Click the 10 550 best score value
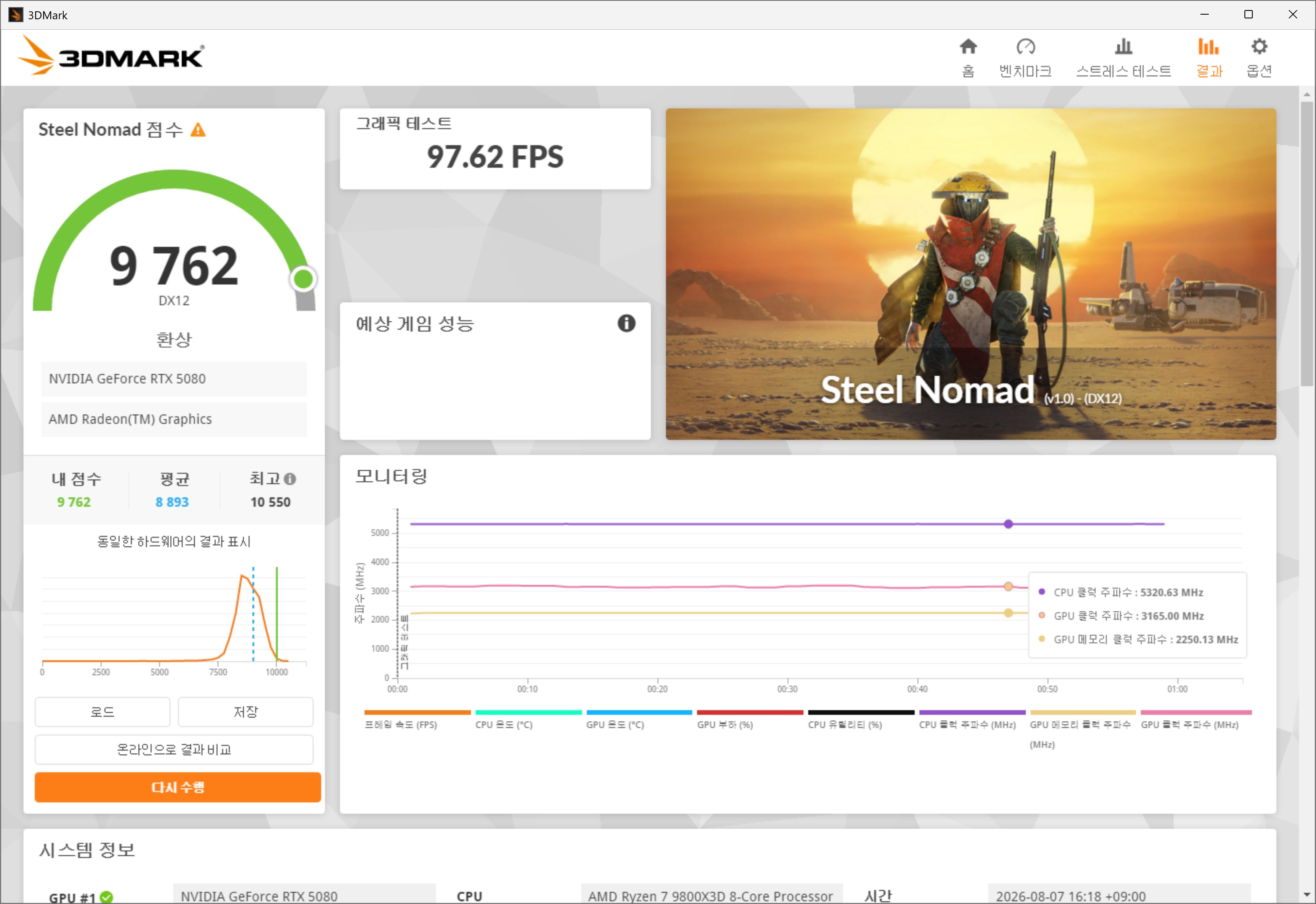Image resolution: width=1316 pixels, height=904 pixels. [270, 502]
